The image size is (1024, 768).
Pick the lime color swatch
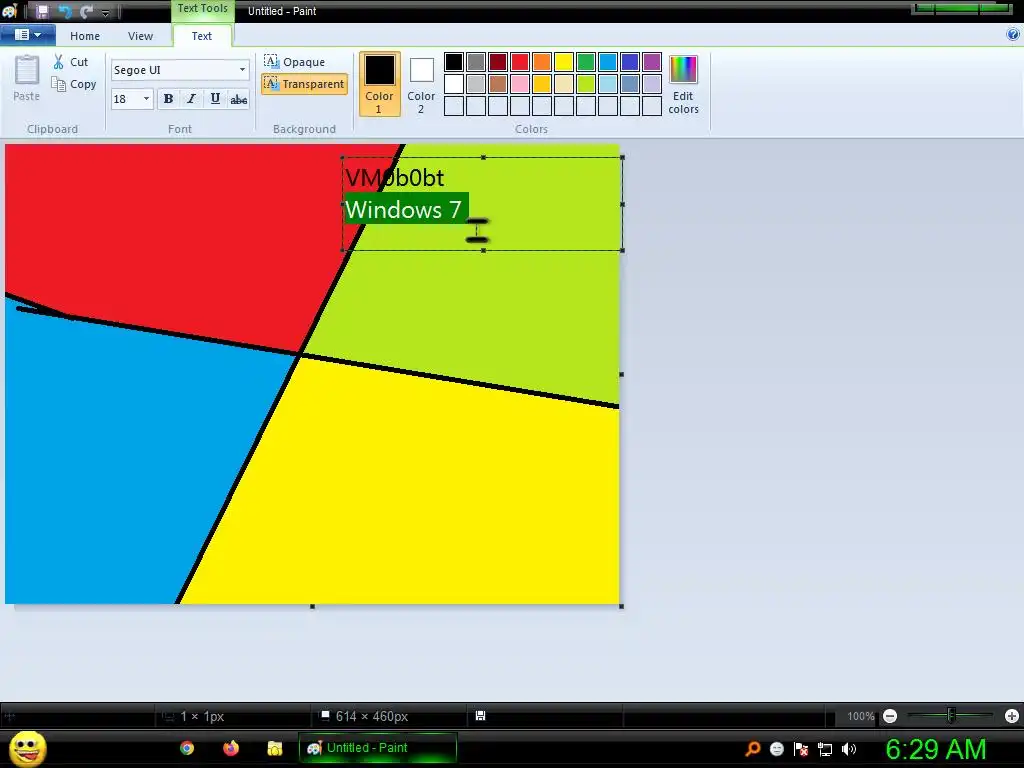tap(586, 84)
